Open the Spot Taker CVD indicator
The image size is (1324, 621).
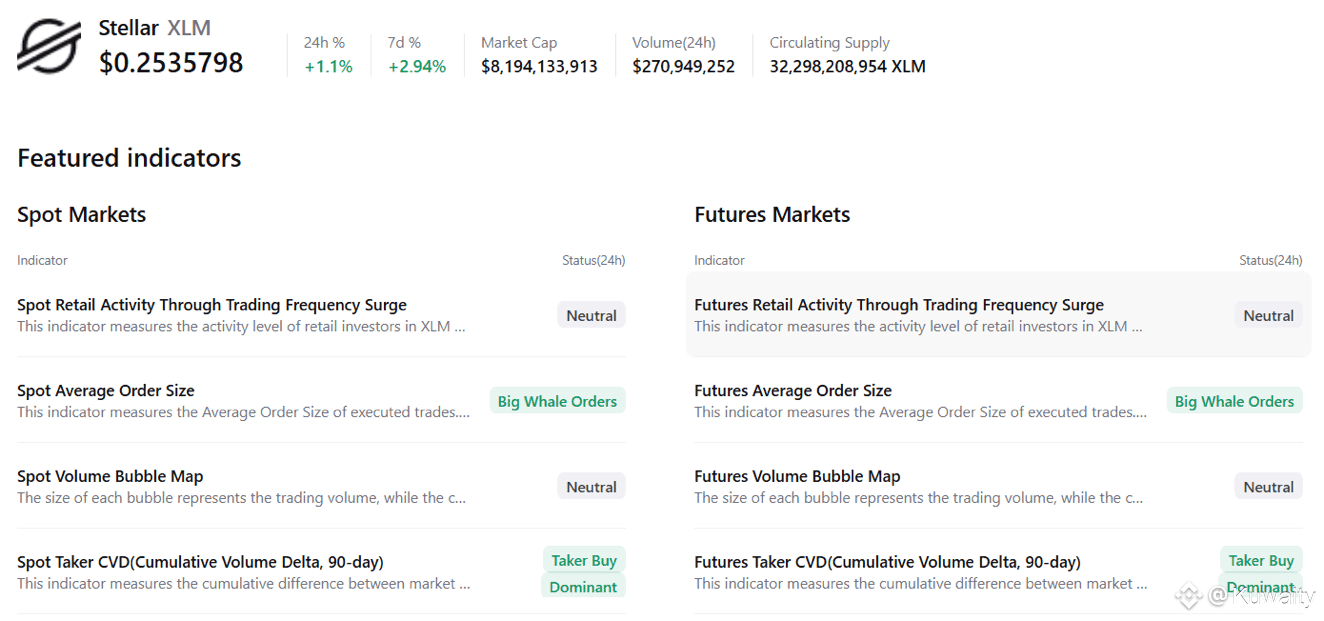point(200,562)
